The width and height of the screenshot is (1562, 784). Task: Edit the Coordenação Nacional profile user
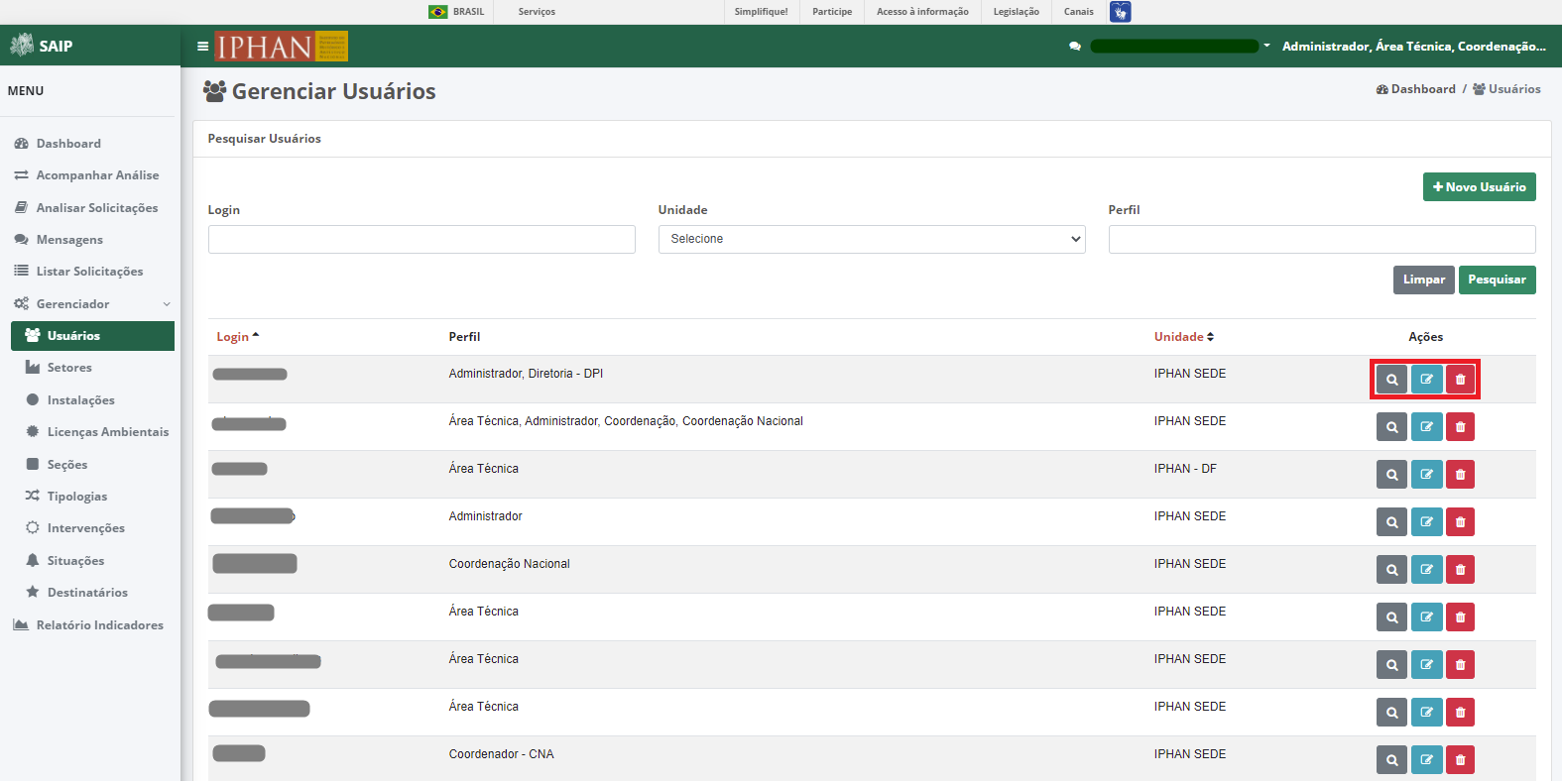tap(1426, 570)
